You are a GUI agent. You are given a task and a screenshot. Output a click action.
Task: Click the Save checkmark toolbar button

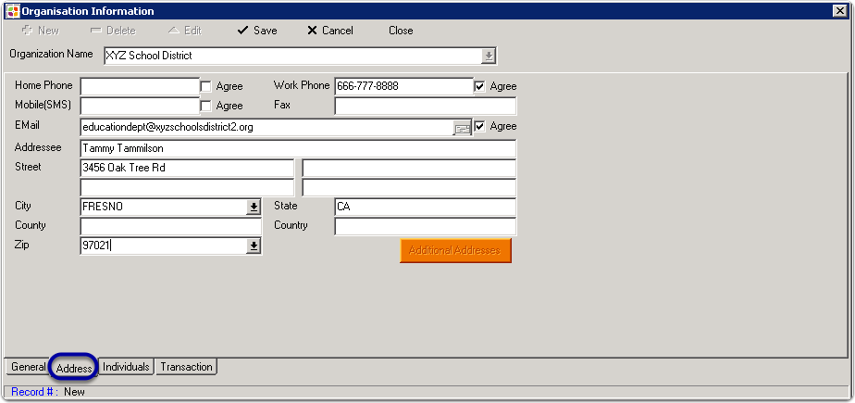point(256,31)
